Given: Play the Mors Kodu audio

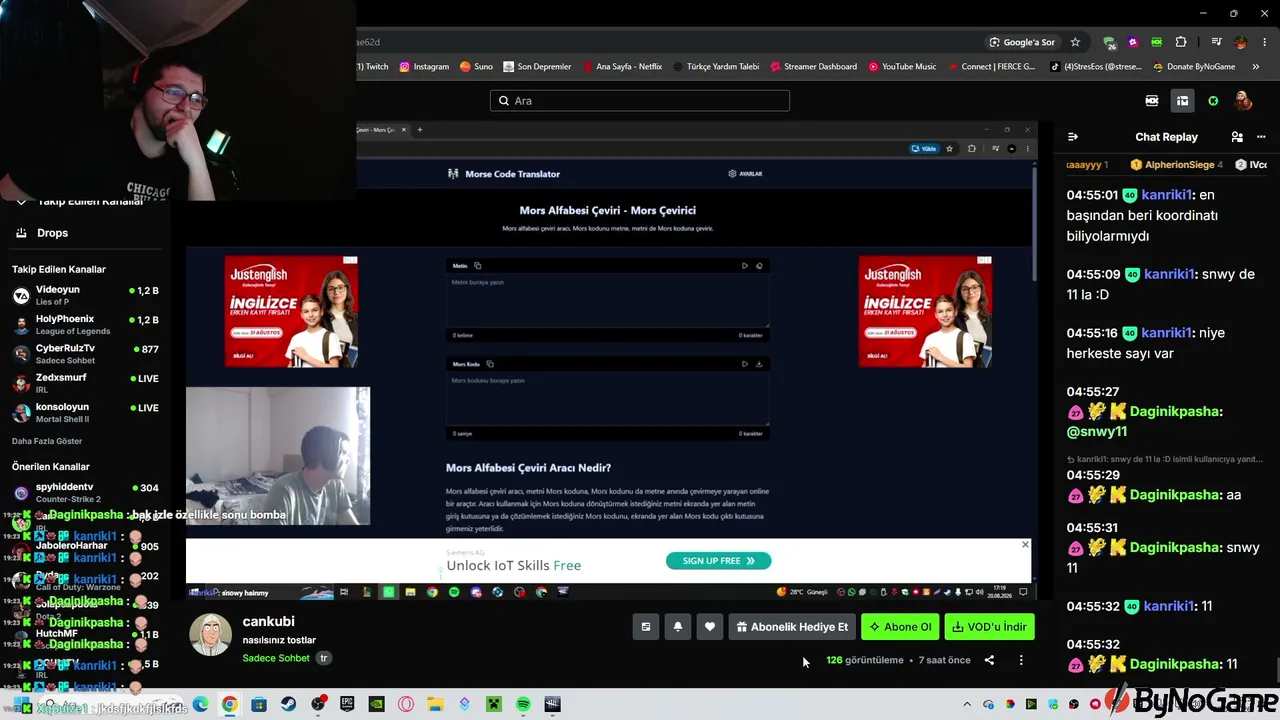Looking at the screenshot, I should (745, 364).
